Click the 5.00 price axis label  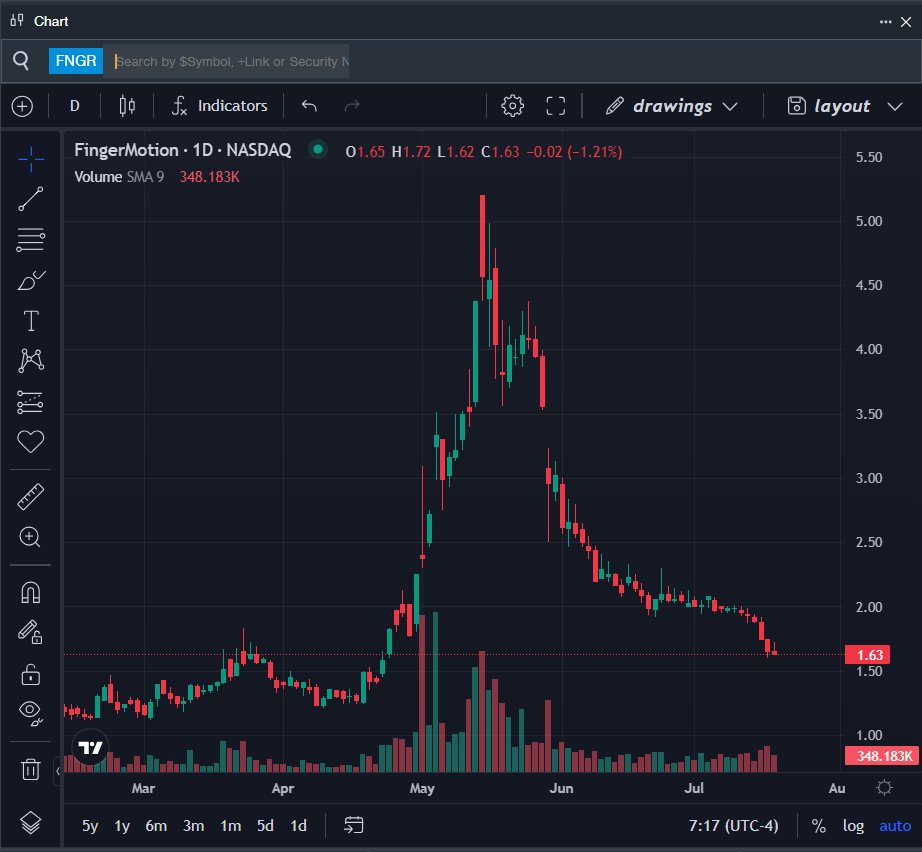[869, 221]
